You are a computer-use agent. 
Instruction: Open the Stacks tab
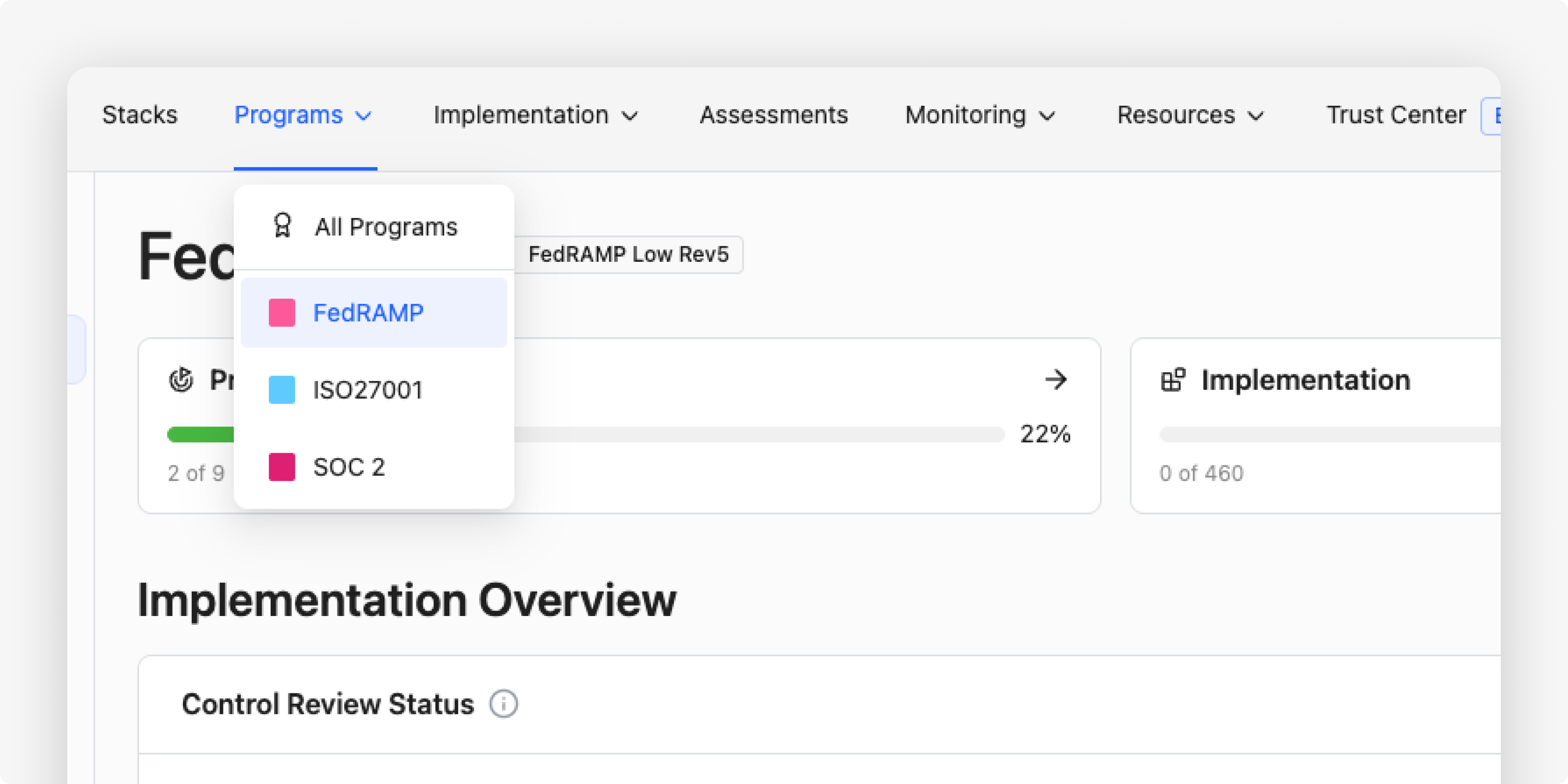click(x=140, y=114)
